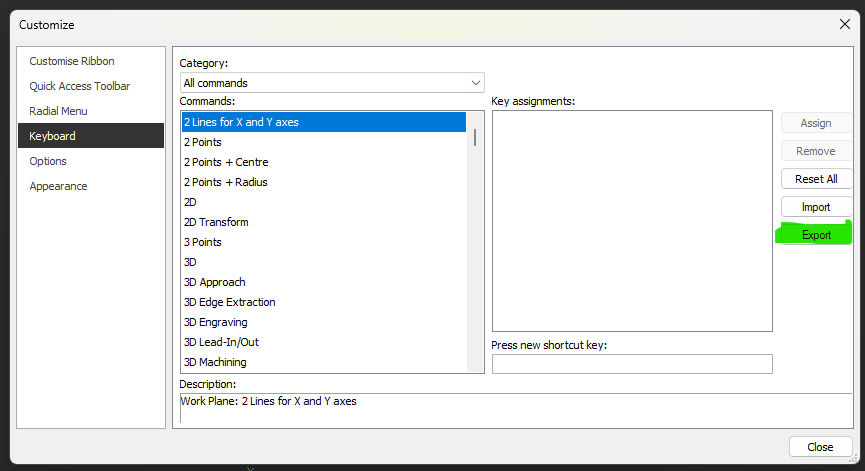Viewport: 865px width, 471px height.
Task: Click the X to close Customize window
Action: click(x=843, y=24)
